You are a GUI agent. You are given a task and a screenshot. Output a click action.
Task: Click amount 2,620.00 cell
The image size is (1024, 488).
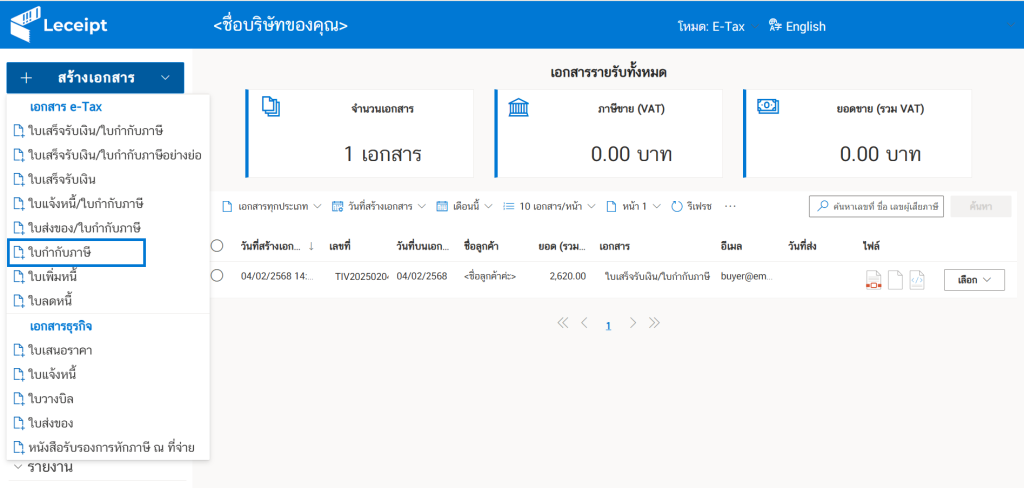point(568,276)
